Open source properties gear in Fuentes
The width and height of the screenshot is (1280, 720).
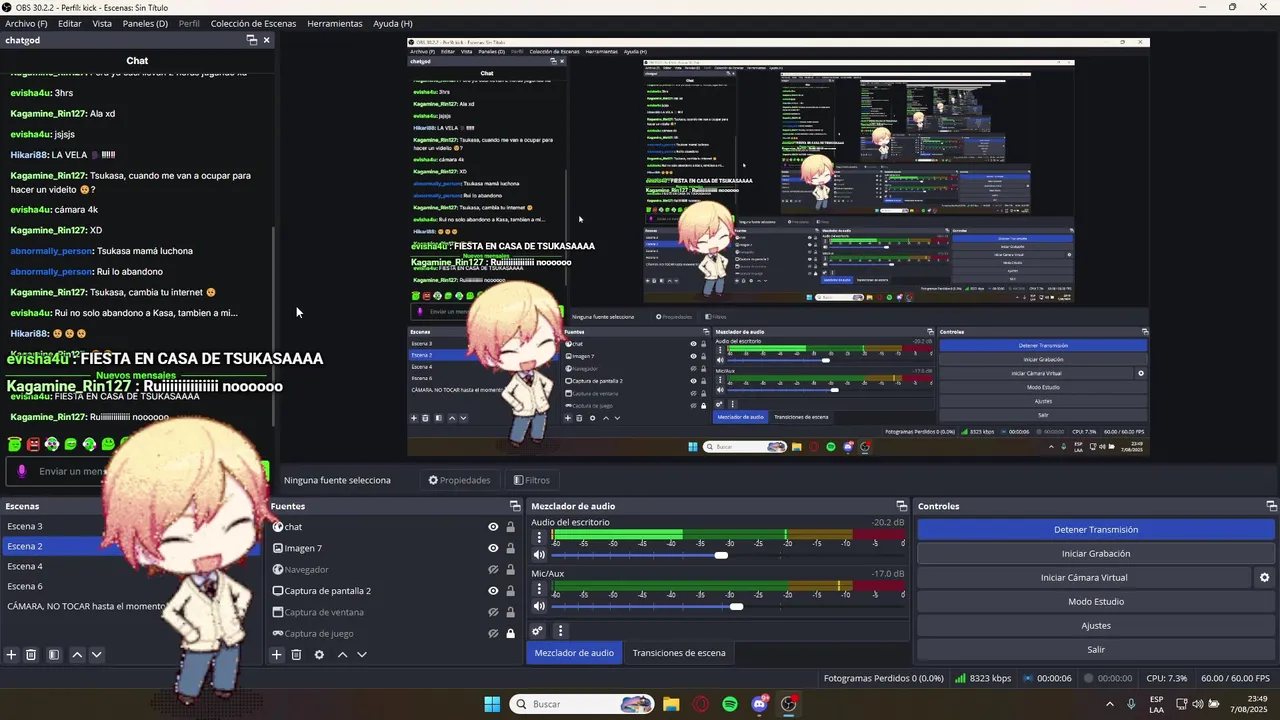tap(319, 655)
